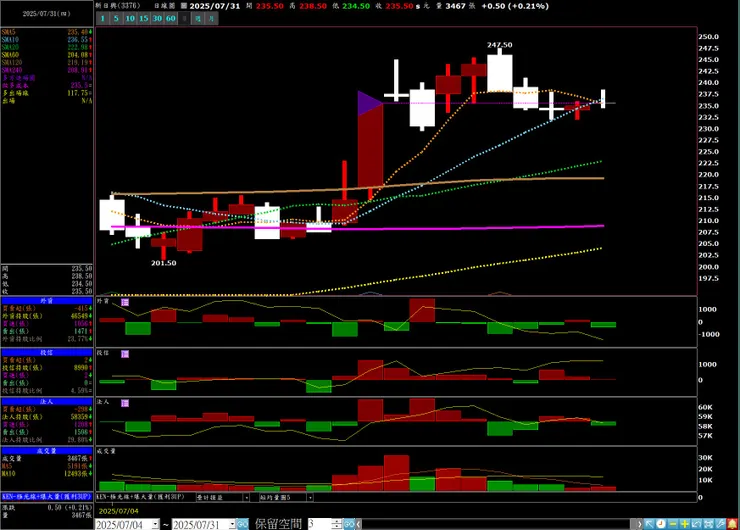Select the weekly (週) timeframe button
Viewport: 740px width, 530px height.
click(x=198, y=18)
